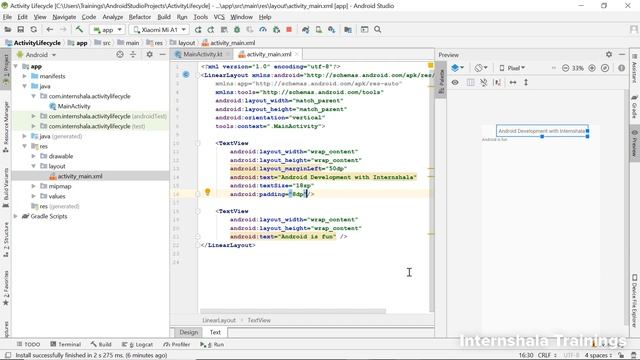Open the Terminal tool window
640x360 pixels.
click(x=65, y=344)
